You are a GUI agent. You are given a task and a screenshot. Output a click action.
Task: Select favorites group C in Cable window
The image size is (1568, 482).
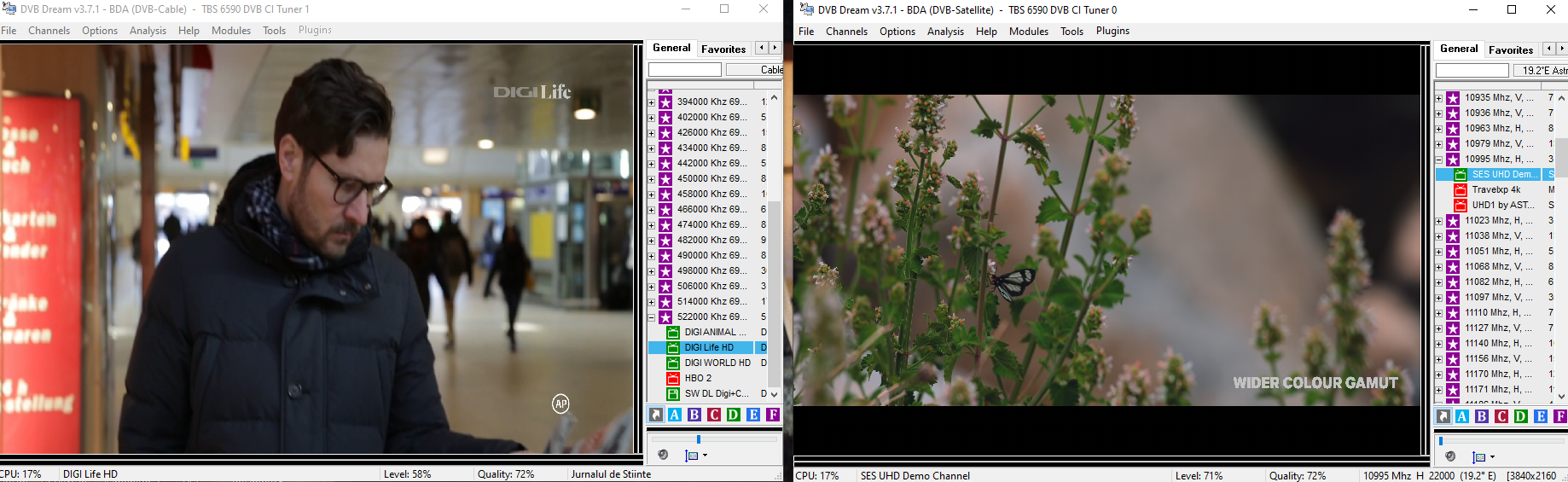(x=714, y=415)
